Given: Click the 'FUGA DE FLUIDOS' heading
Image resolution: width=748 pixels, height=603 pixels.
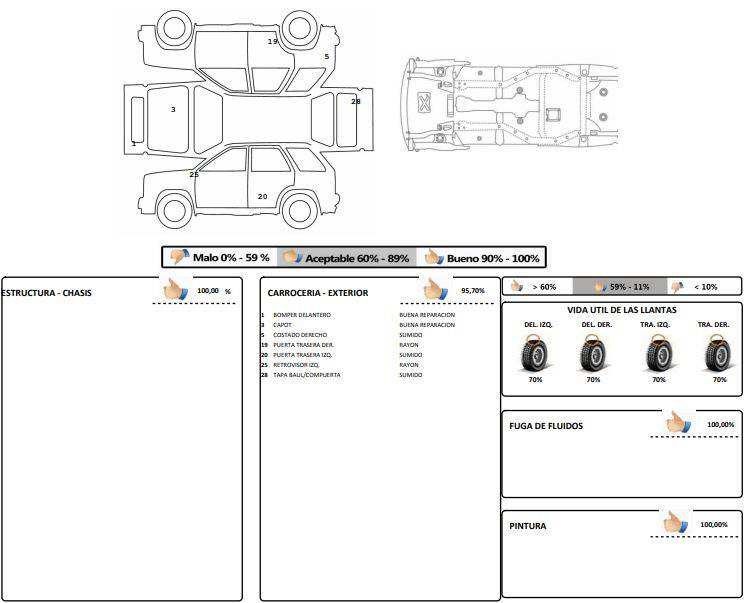Looking at the screenshot, I should tap(546, 426).
